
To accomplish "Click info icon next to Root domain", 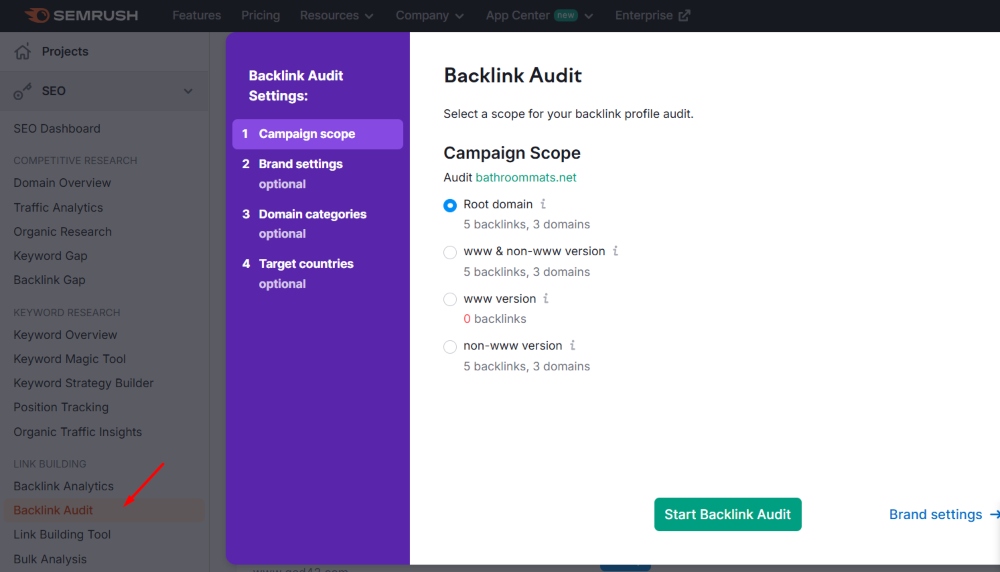I will click(543, 204).
